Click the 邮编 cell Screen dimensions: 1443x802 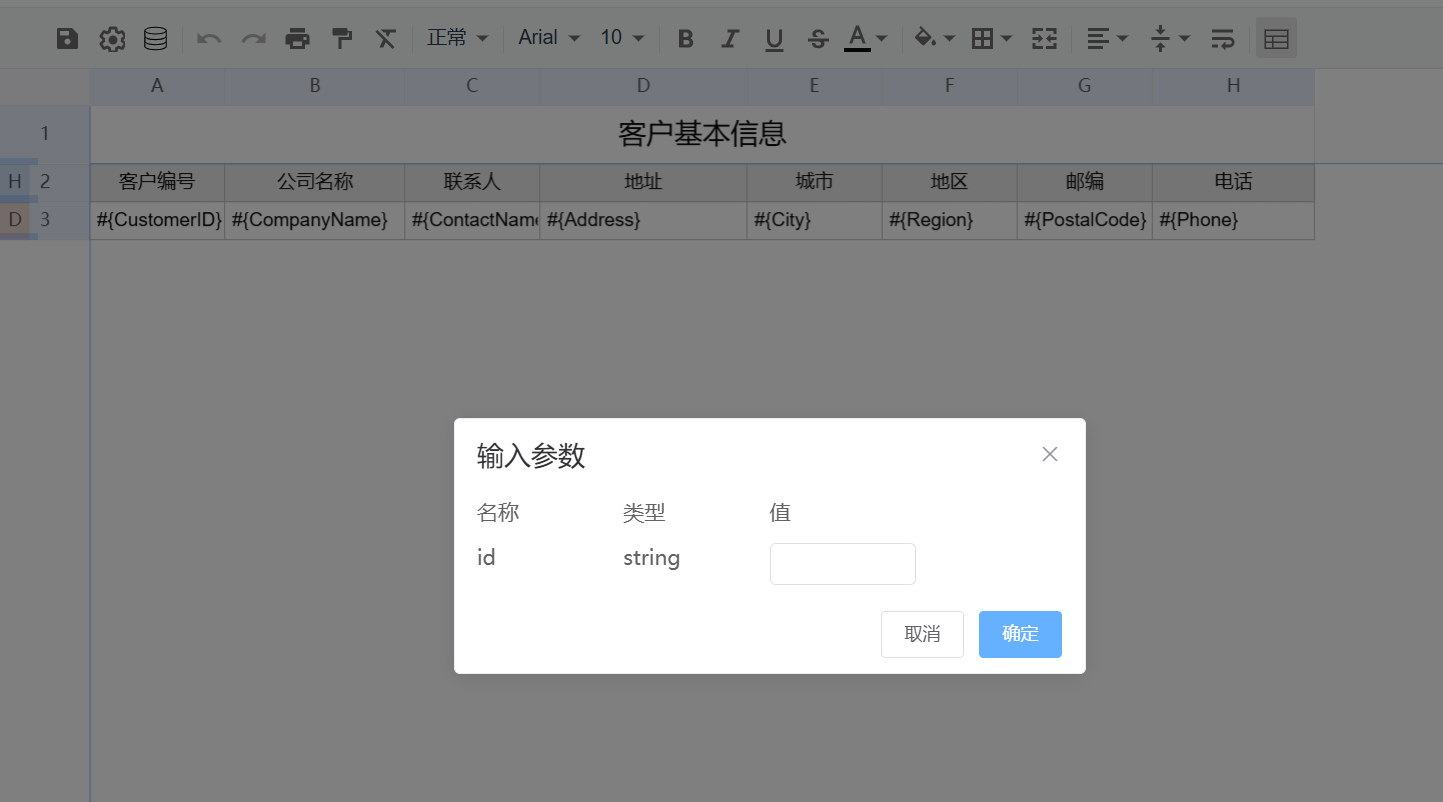point(1084,182)
